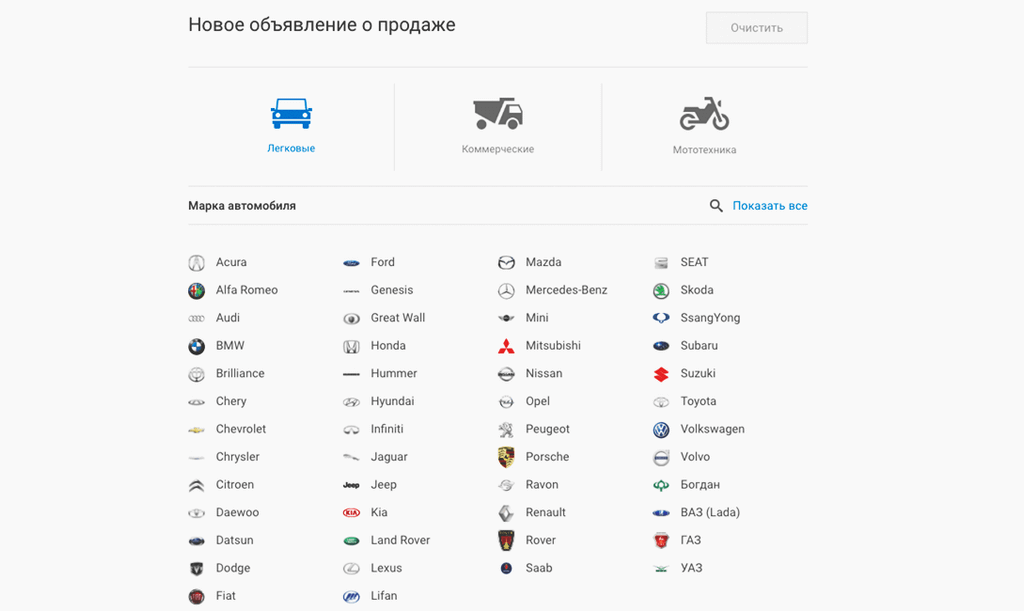Select Nissan from brand list
The height and width of the screenshot is (611, 1024).
point(544,373)
